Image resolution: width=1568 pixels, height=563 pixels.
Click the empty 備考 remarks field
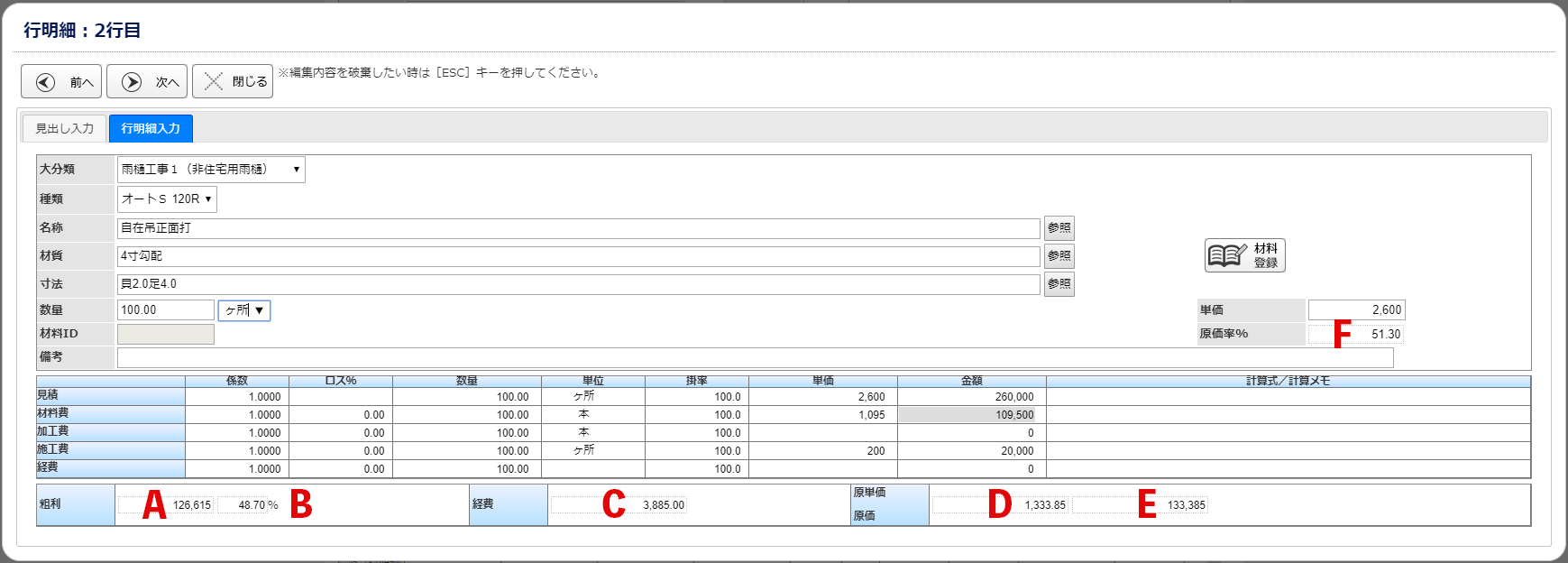pyautogui.click(x=754, y=358)
